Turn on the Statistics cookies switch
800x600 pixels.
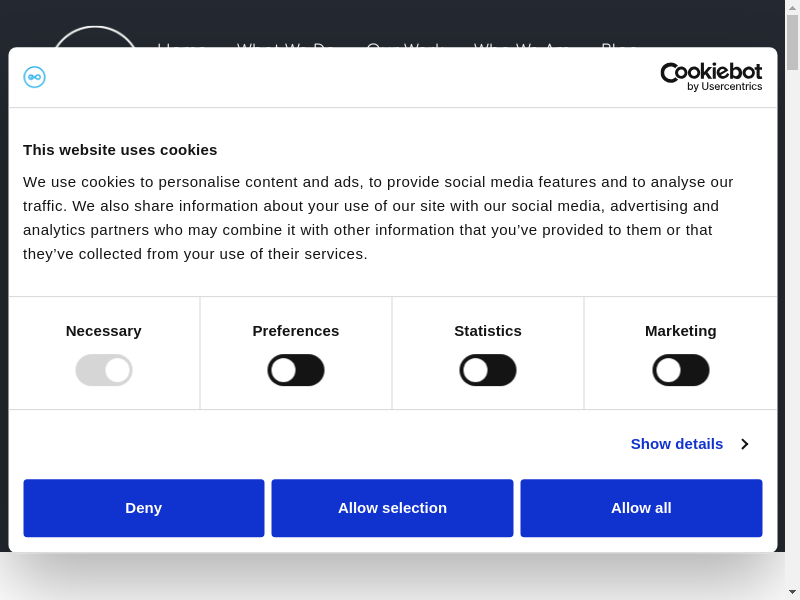(488, 370)
